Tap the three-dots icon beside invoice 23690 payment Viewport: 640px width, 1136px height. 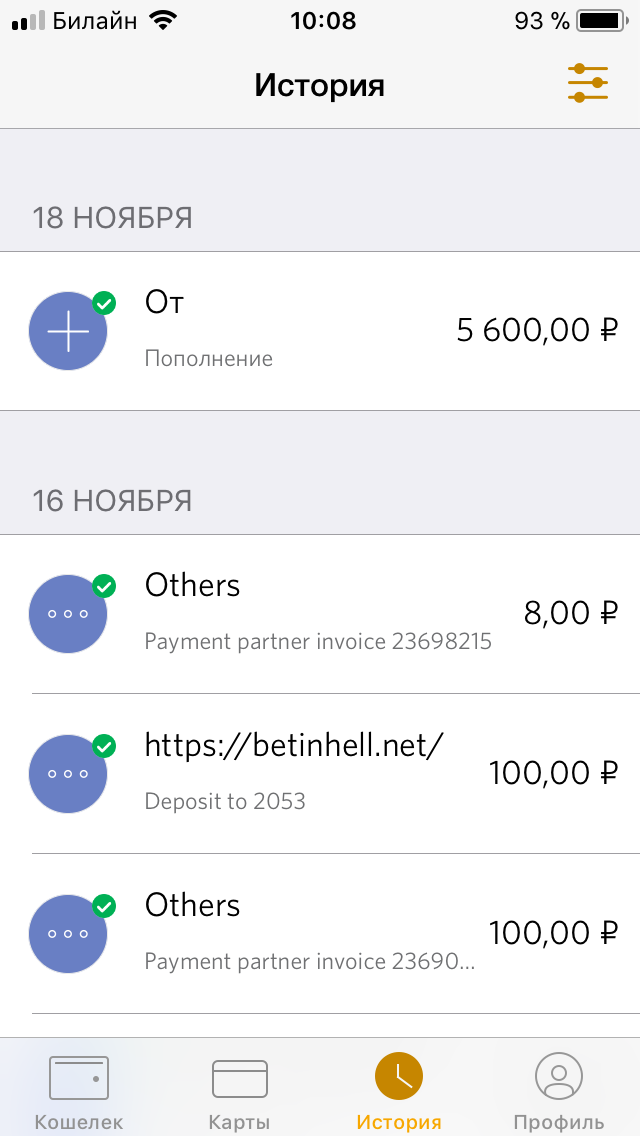point(68,934)
